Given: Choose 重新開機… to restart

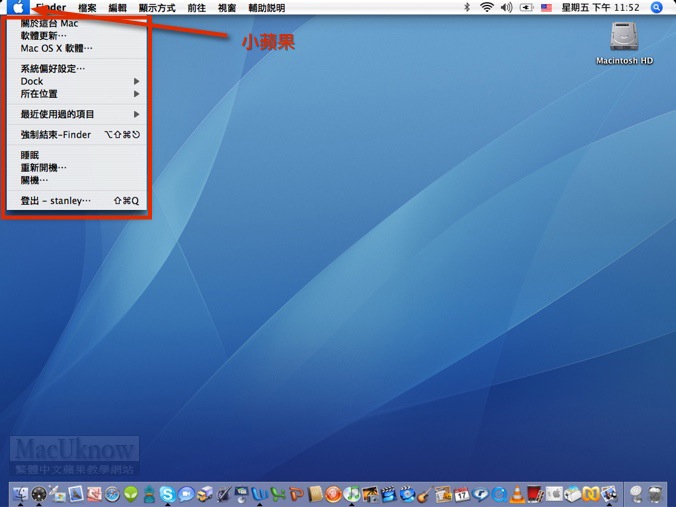Looking at the screenshot, I should pos(77,167).
